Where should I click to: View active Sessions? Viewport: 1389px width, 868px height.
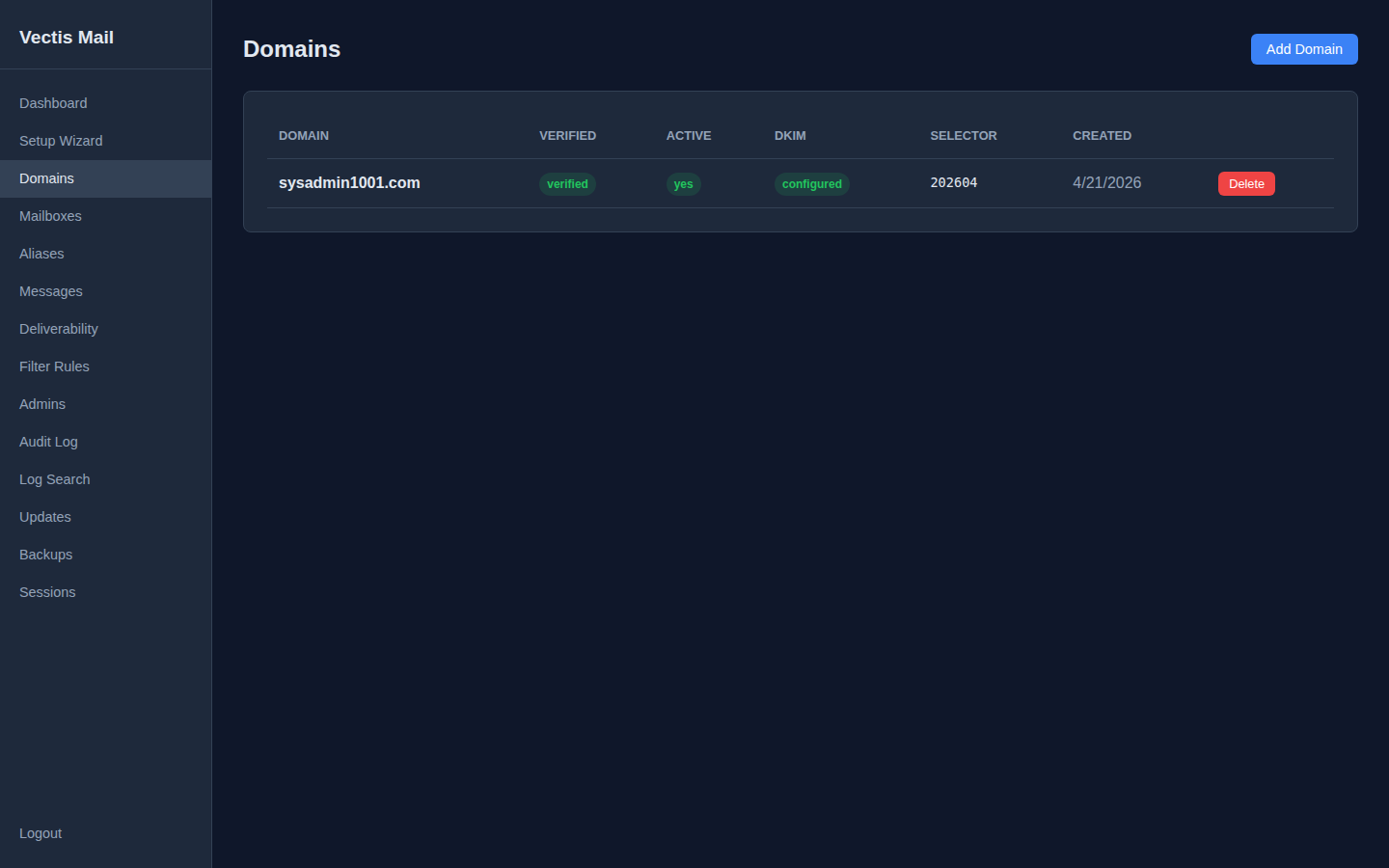(105, 592)
